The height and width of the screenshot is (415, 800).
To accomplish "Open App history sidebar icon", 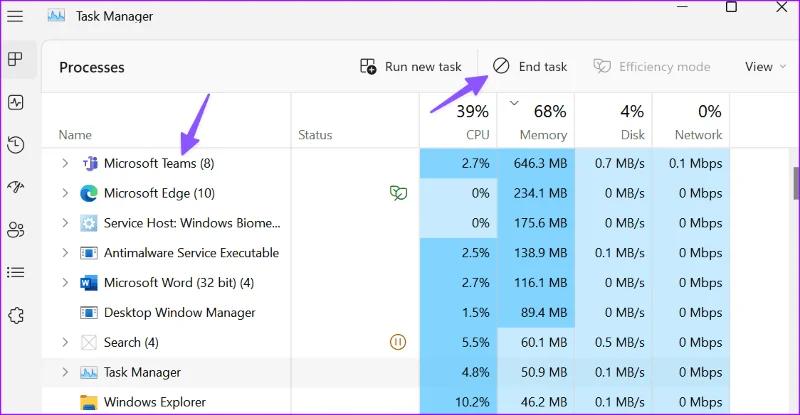I will point(16,145).
